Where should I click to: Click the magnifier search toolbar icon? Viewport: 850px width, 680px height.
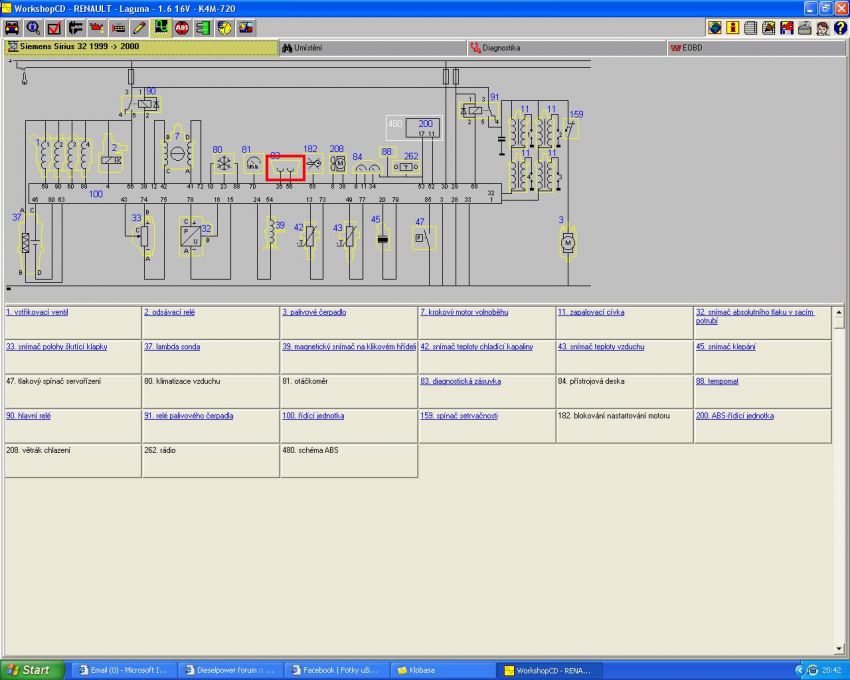(x=33, y=27)
